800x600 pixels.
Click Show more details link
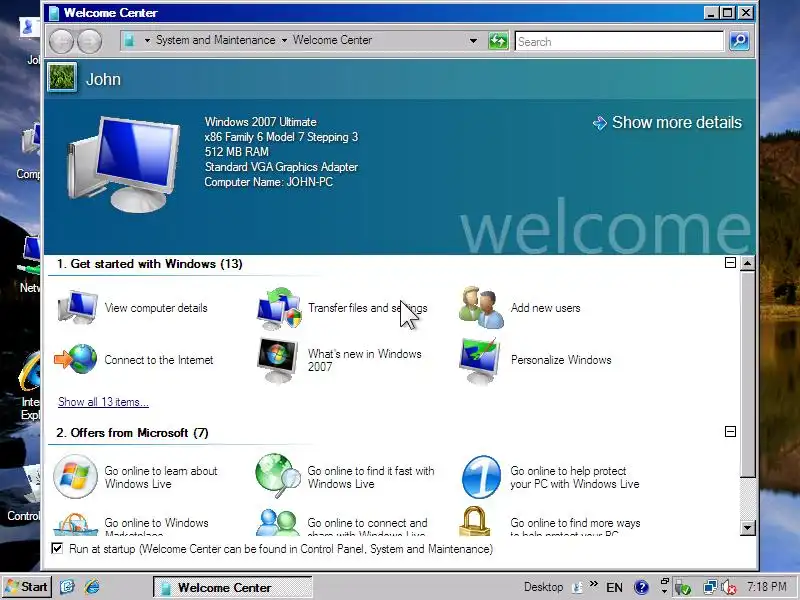tap(667, 122)
